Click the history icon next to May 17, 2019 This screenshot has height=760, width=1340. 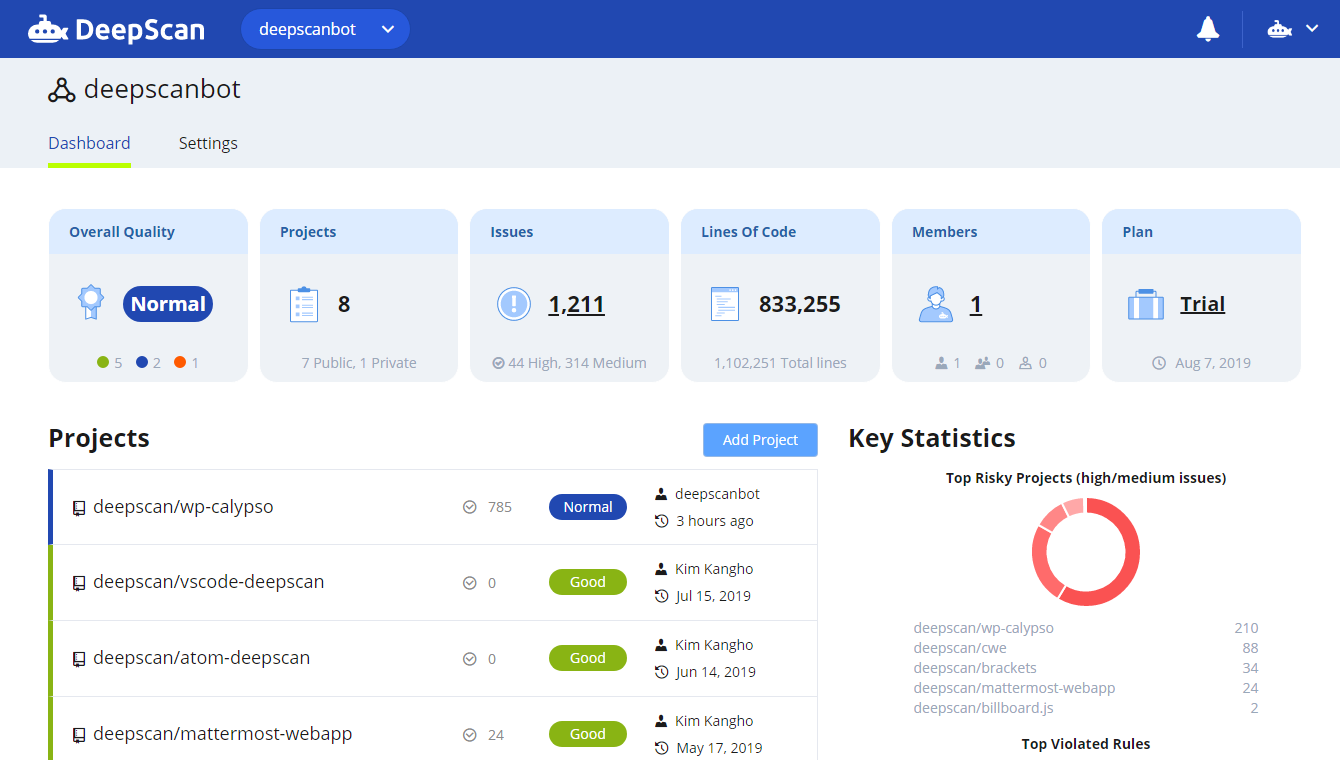[x=661, y=748]
